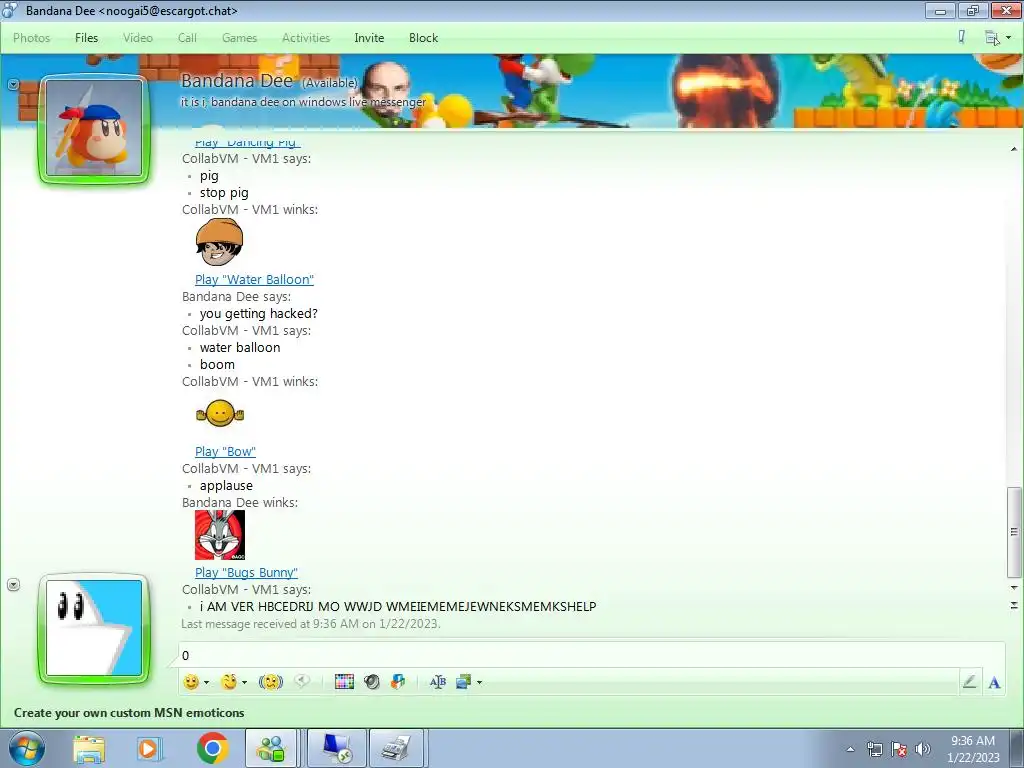Show hidden system tray icons arrow

pos(850,749)
